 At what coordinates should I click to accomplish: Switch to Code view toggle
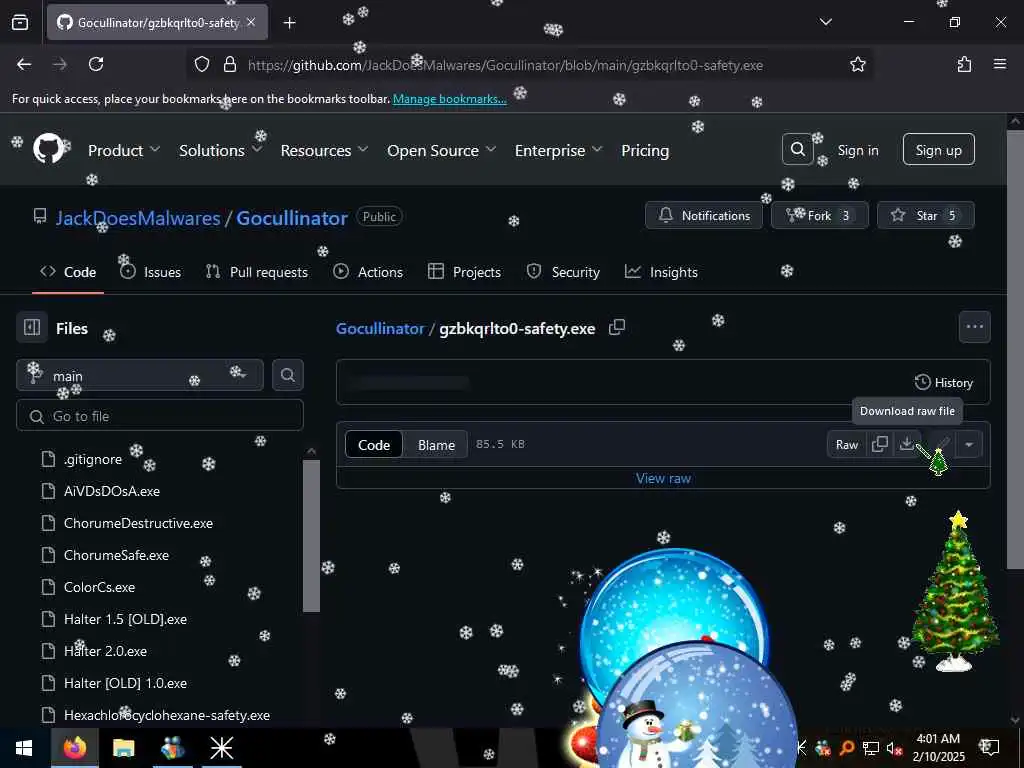point(374,445)
